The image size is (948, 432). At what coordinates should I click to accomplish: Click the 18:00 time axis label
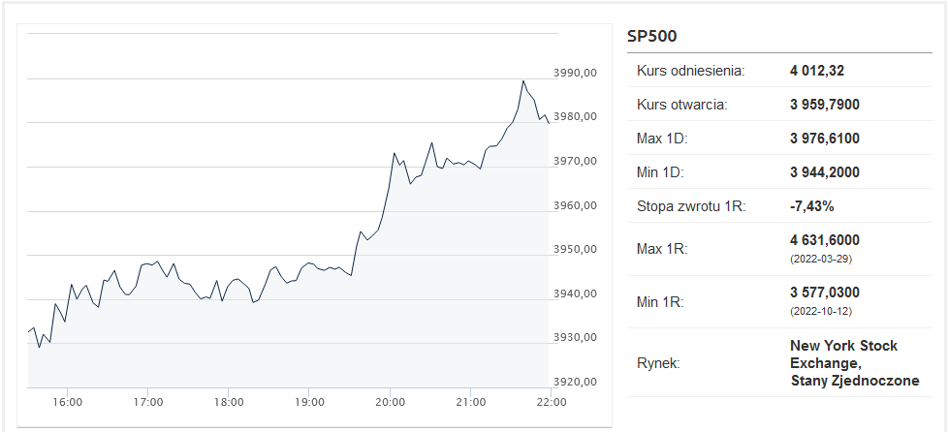coord(229,402)
